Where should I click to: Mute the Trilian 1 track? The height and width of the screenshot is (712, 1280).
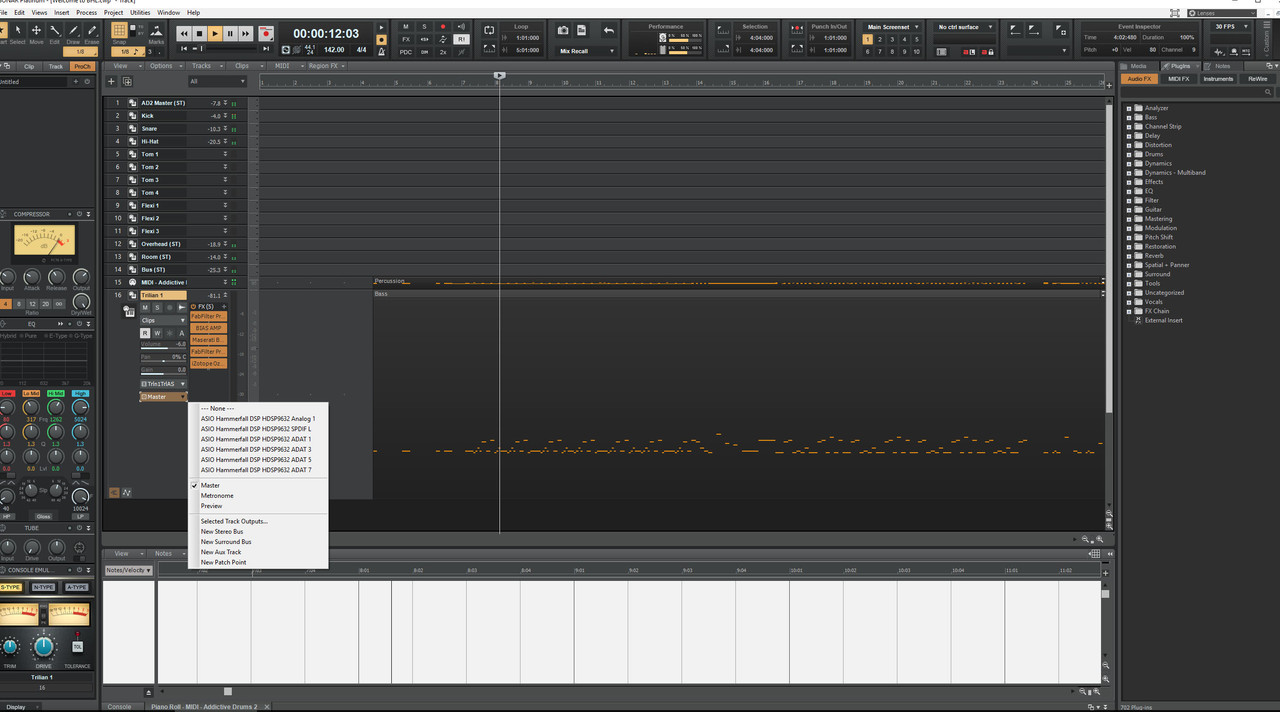(145, 307)
